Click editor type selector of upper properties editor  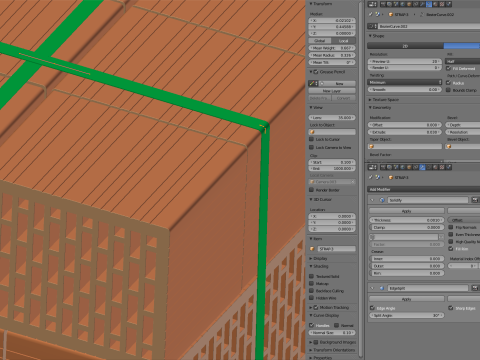pyautogui.click(x=372, y=4)
